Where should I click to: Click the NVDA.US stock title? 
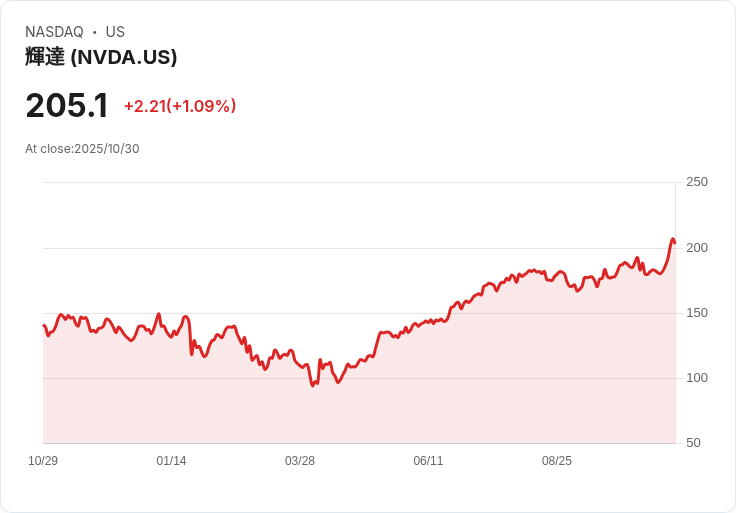click(x=101, y=57)
